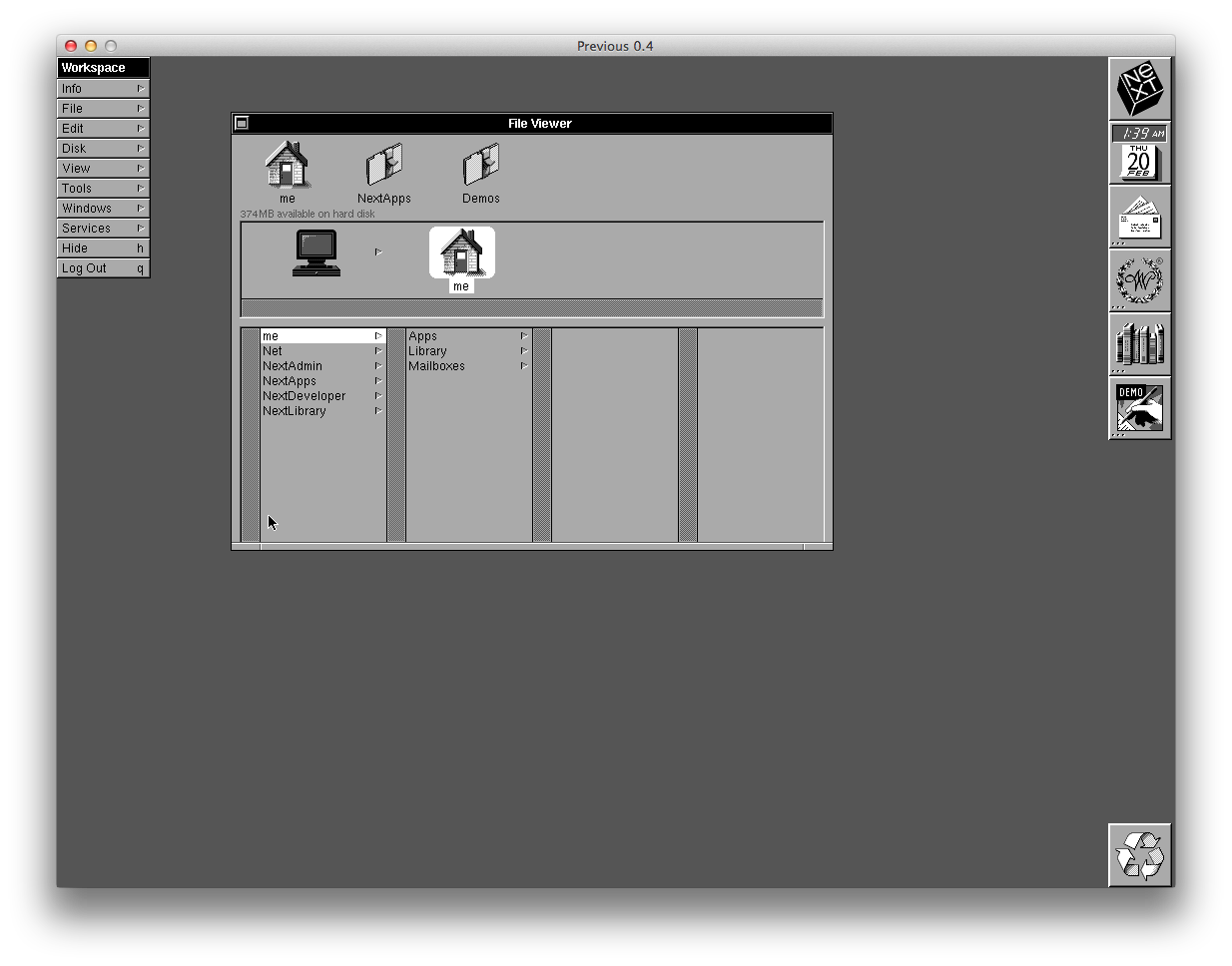Click the File Viewer bottom resize bar
1232x966 pixels.
coord(532,546)
